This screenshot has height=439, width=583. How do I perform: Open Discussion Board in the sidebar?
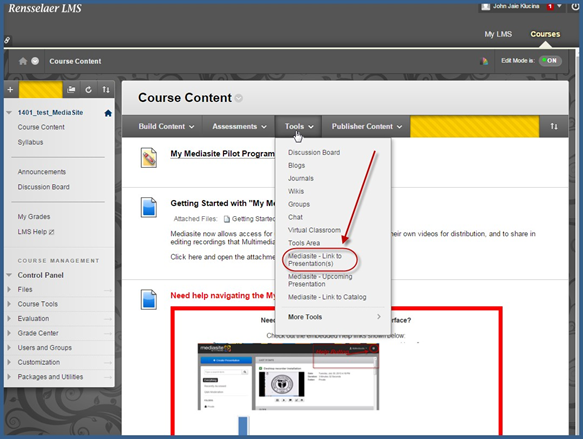pyautogui.click(x=44, y=187)
